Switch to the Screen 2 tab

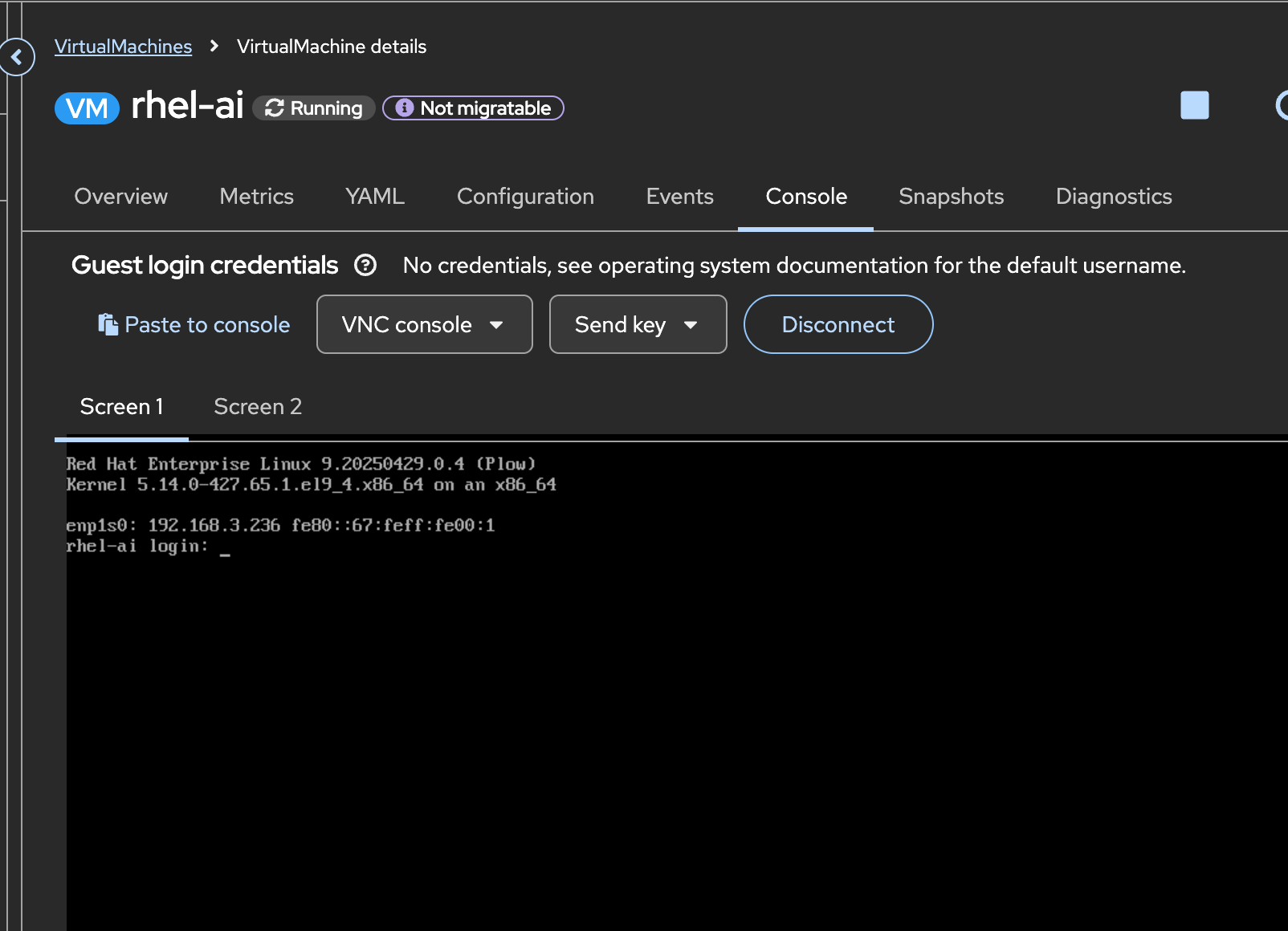coord(258,407)
